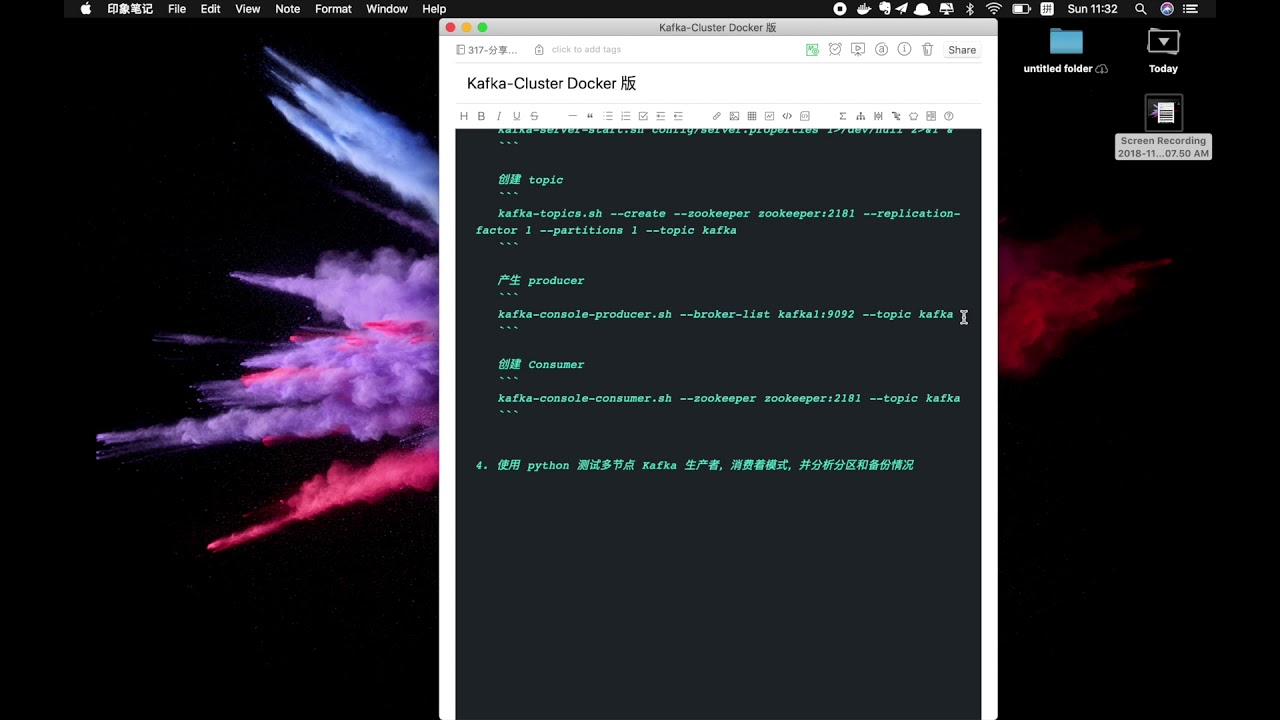Viewport: 1280px width, 720px height.
Task: Click the heading text 产生 producer
Action: (x=541, y=281)
